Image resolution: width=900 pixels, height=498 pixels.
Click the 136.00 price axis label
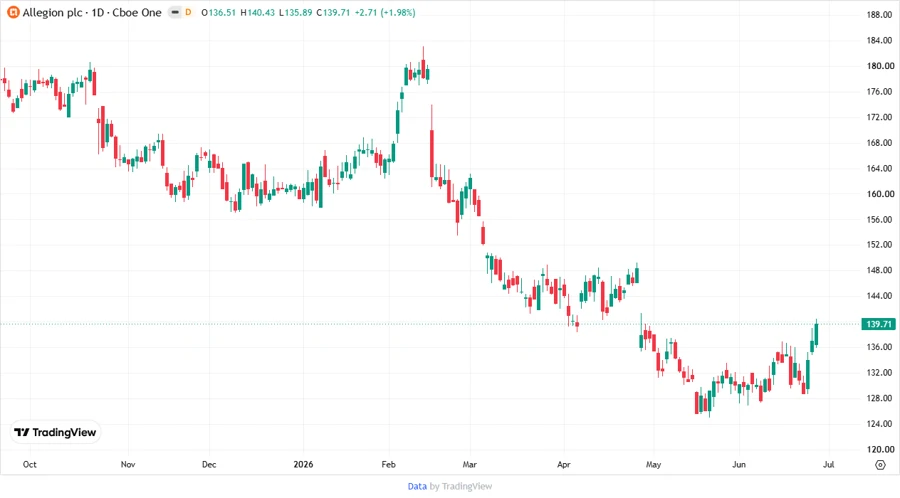pos(879,347)
